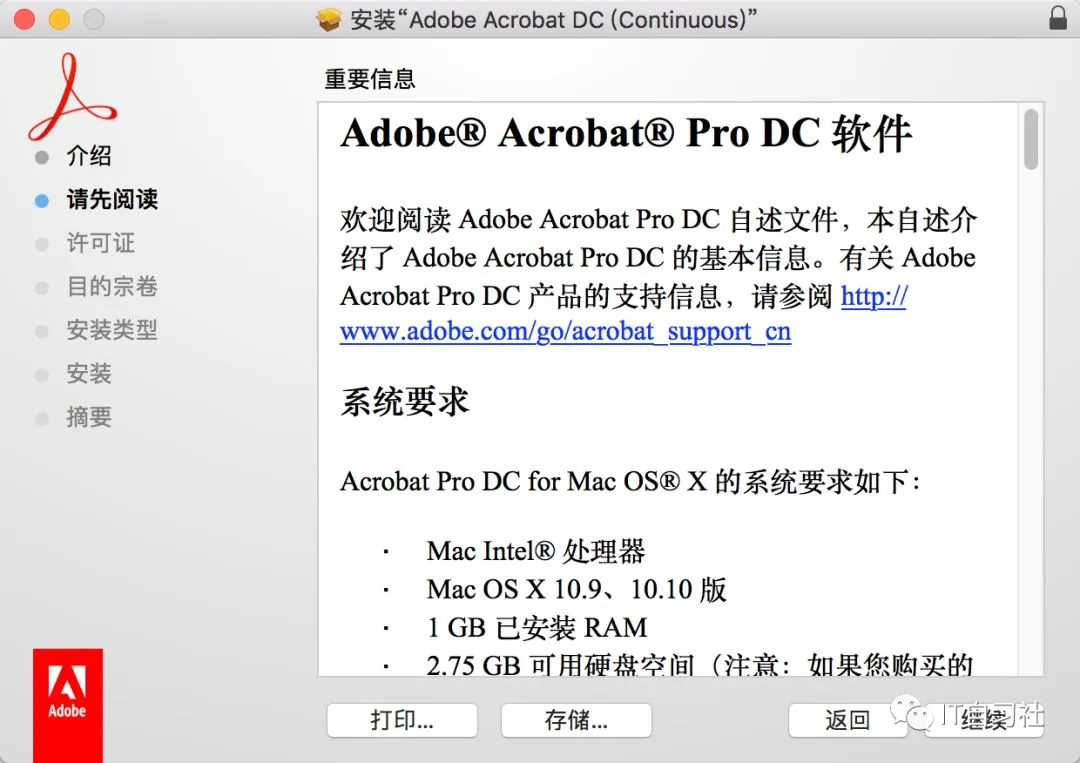This screenshot has height=763, width=1080.
Task: Click the Adobe Acrobat Pro DC 软件 title
Action: (626, 134)
